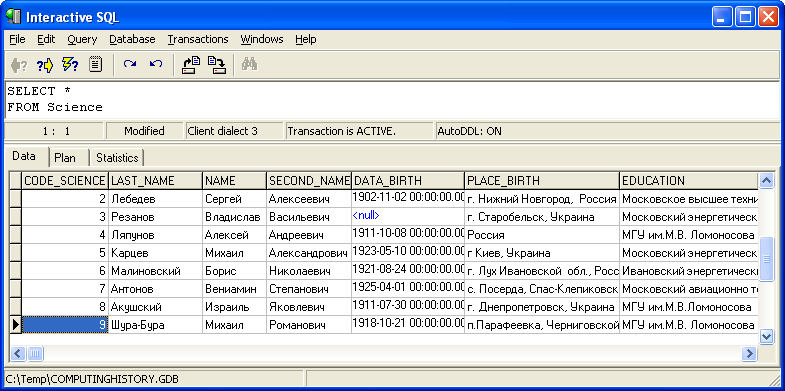The height and width of the screenshot is (391, 785).
Task: Click the 'Client dialect 3' status panel
Action: (x=234, y=131)
